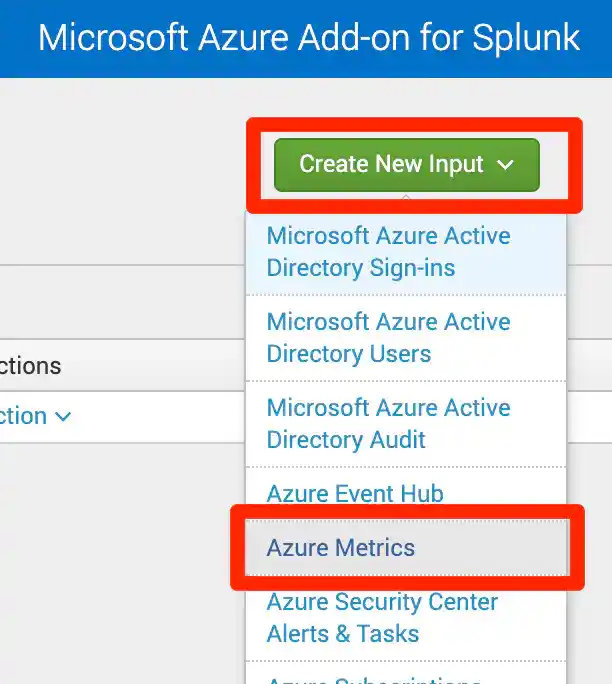
Task: Click the 'Directory Sign-ins' second text line
Action: 360,268
